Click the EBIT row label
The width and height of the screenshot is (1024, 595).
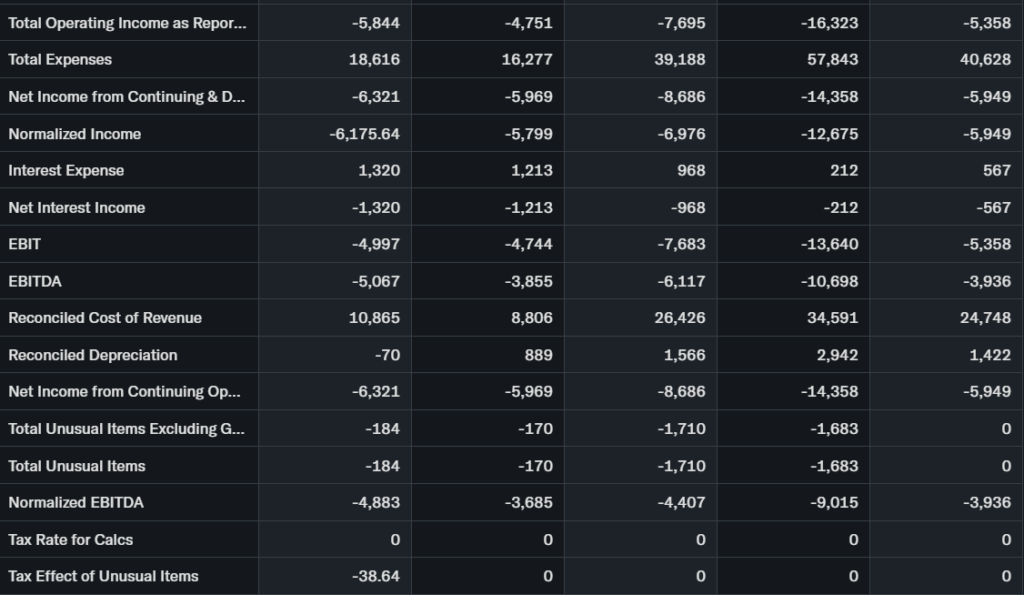(25, 244)
